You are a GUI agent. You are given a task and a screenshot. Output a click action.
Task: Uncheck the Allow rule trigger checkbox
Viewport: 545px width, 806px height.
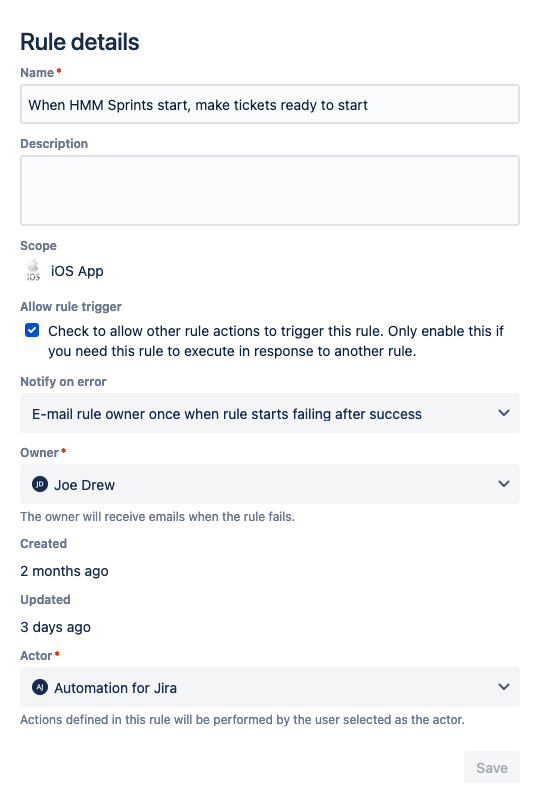pos(32,331)
